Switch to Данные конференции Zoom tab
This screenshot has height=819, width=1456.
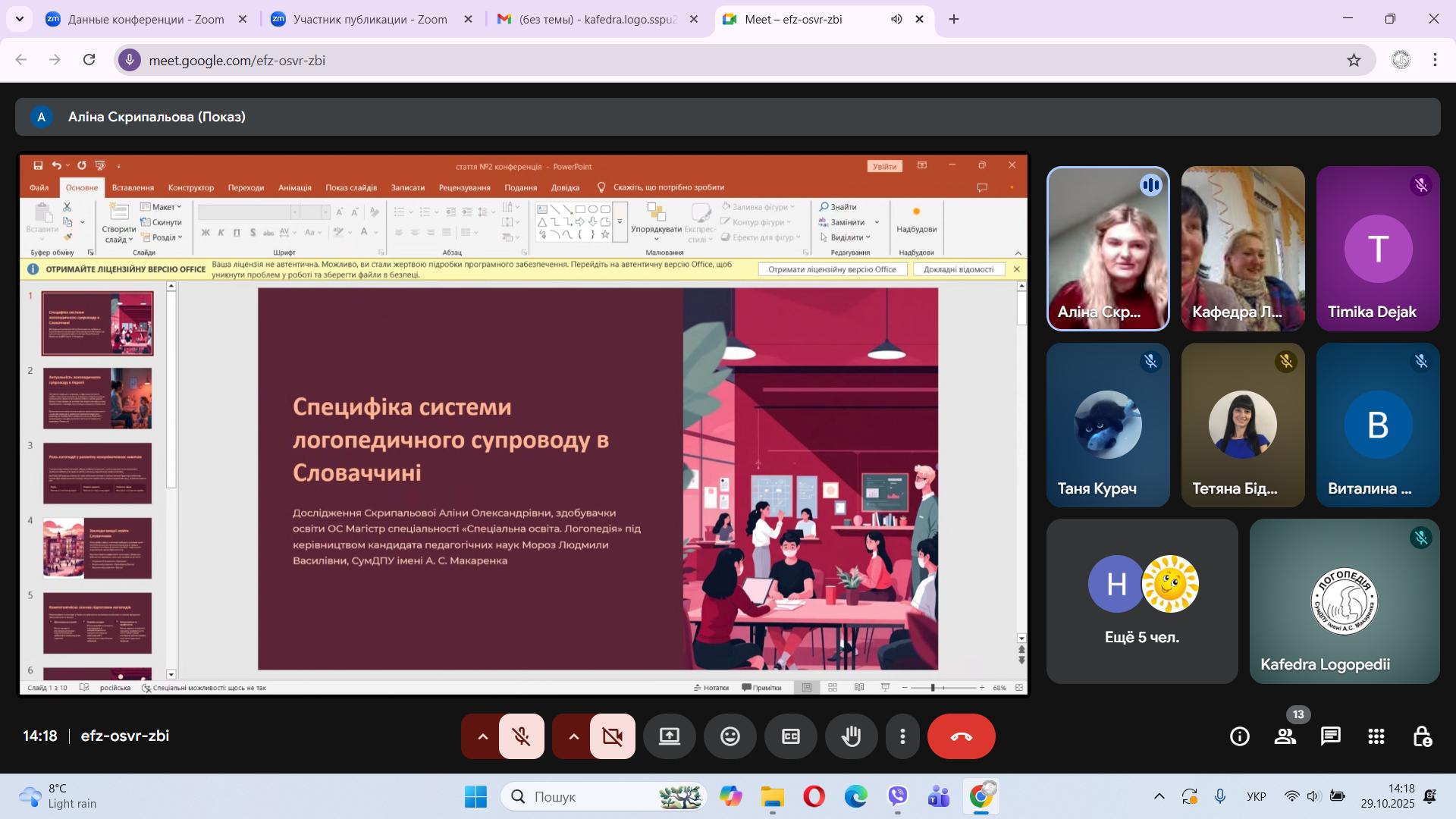point(146,20)
